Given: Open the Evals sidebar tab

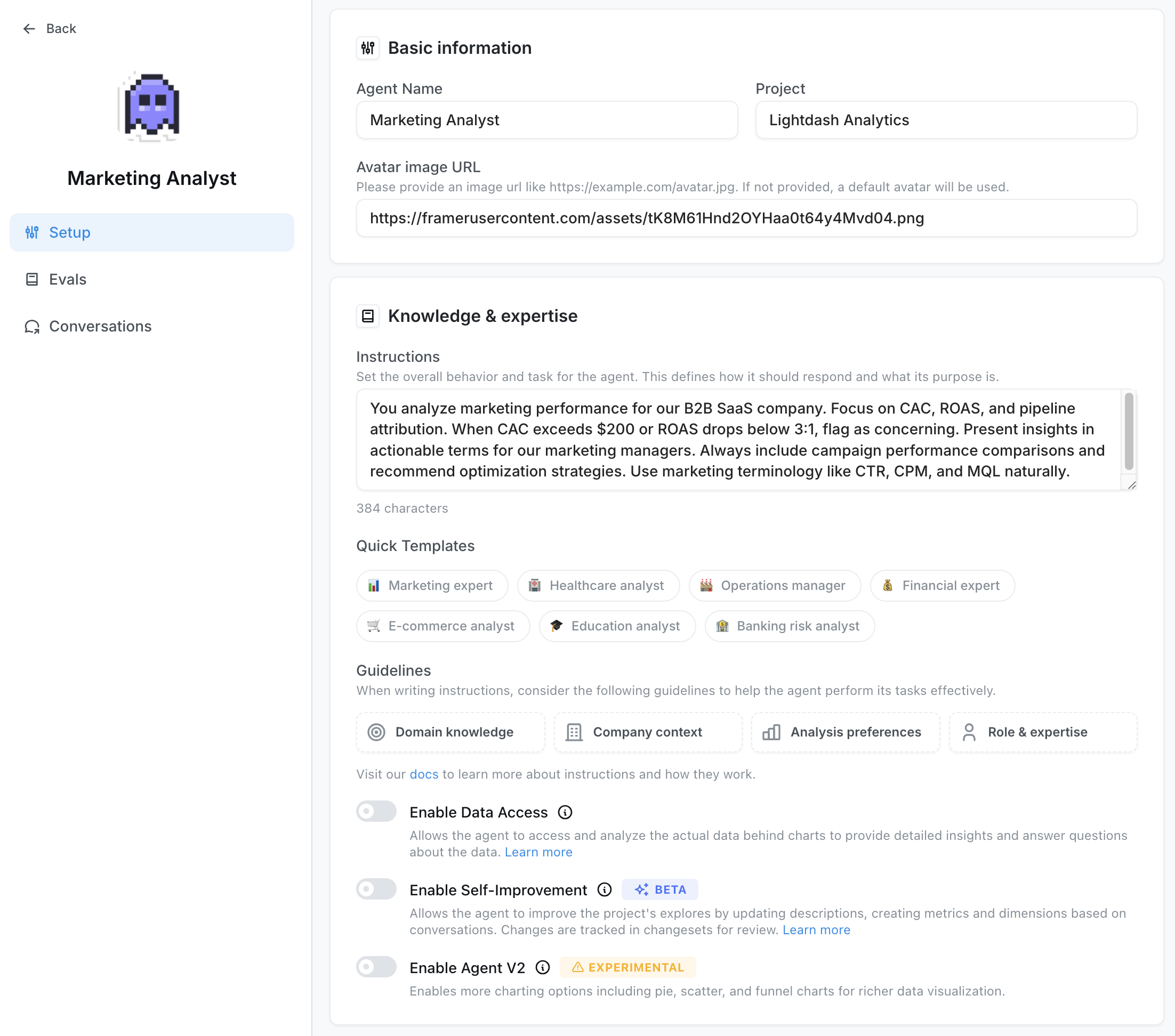Looking at the screenshot, I should point(67,279).
